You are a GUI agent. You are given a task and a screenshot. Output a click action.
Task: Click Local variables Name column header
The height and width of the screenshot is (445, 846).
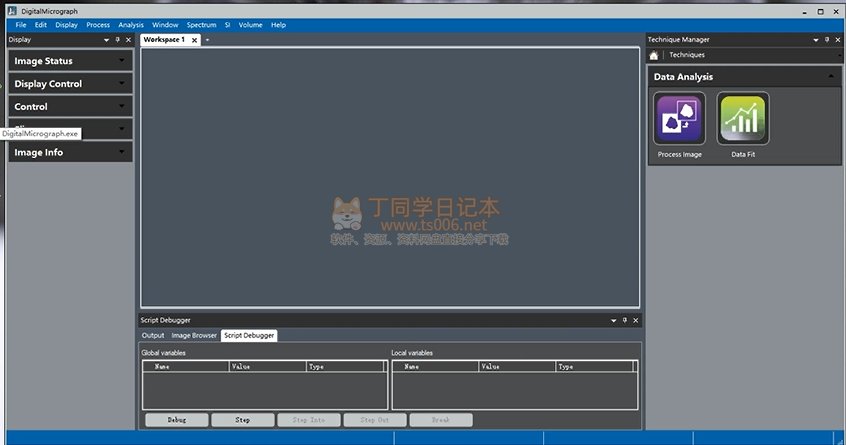pyautogui.click(x=435, y=366)
